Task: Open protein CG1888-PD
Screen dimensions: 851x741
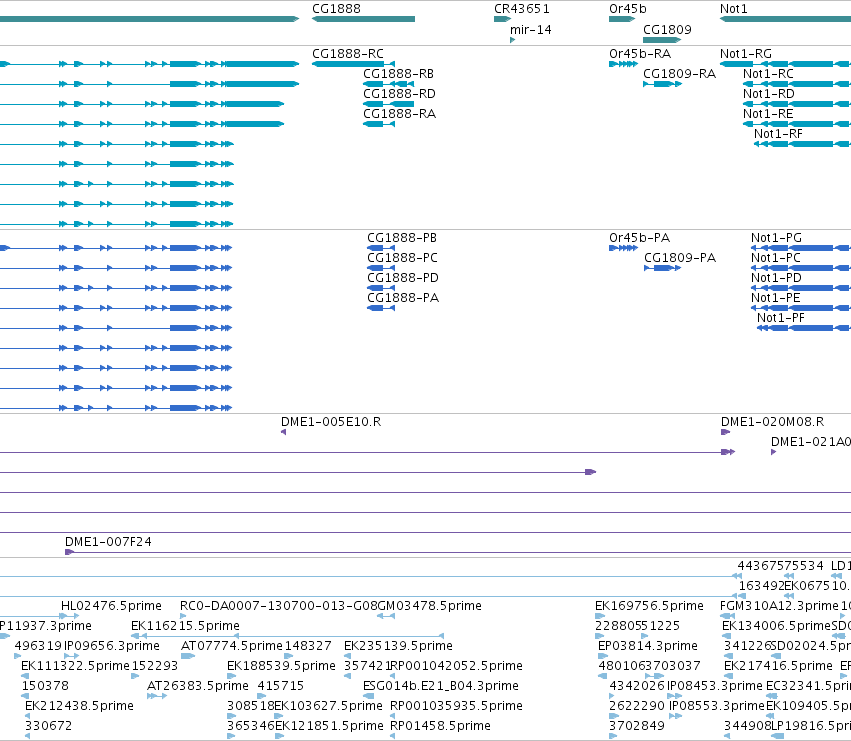Action: tap(381, 288)
